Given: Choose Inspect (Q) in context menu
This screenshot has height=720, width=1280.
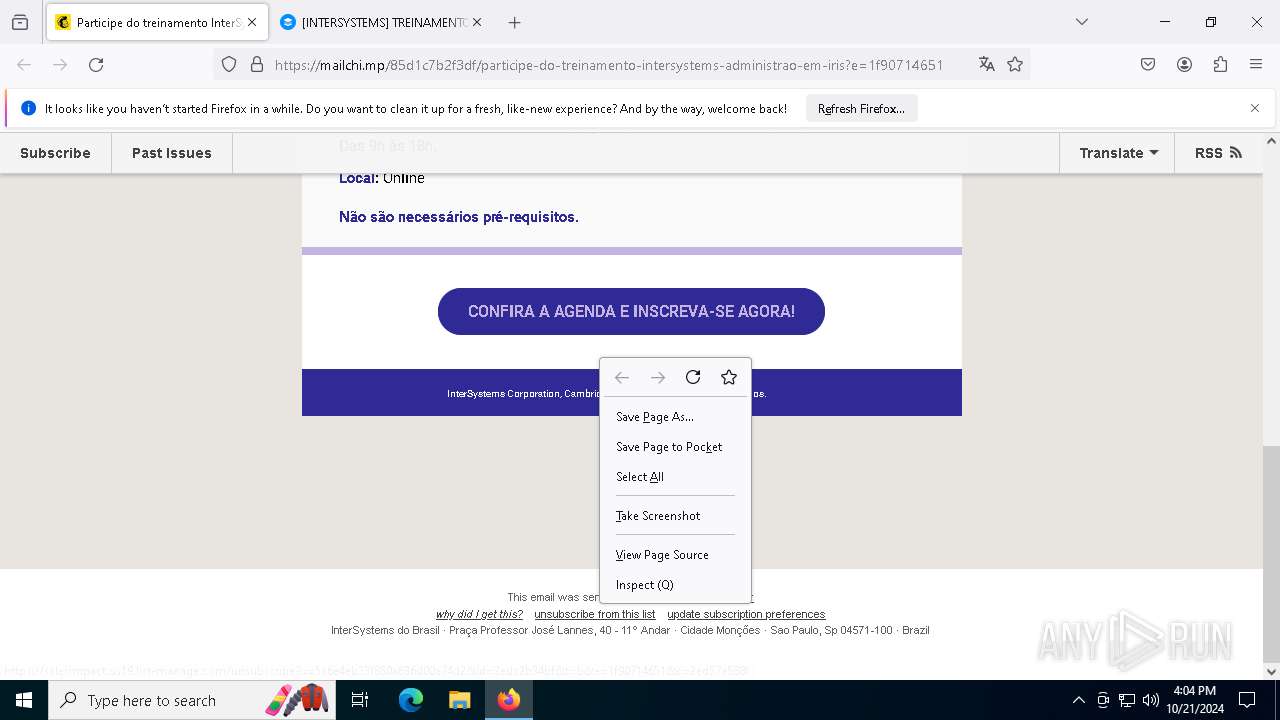Looking at the screenshot, I should [675, 585].
